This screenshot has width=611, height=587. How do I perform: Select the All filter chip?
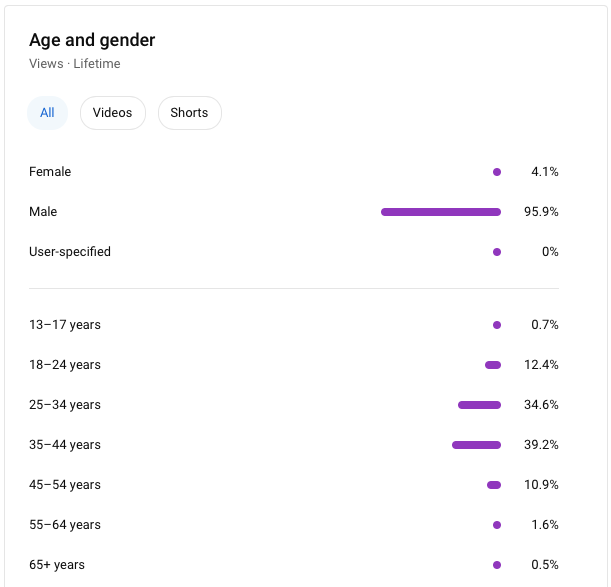[x=47, y=113]
